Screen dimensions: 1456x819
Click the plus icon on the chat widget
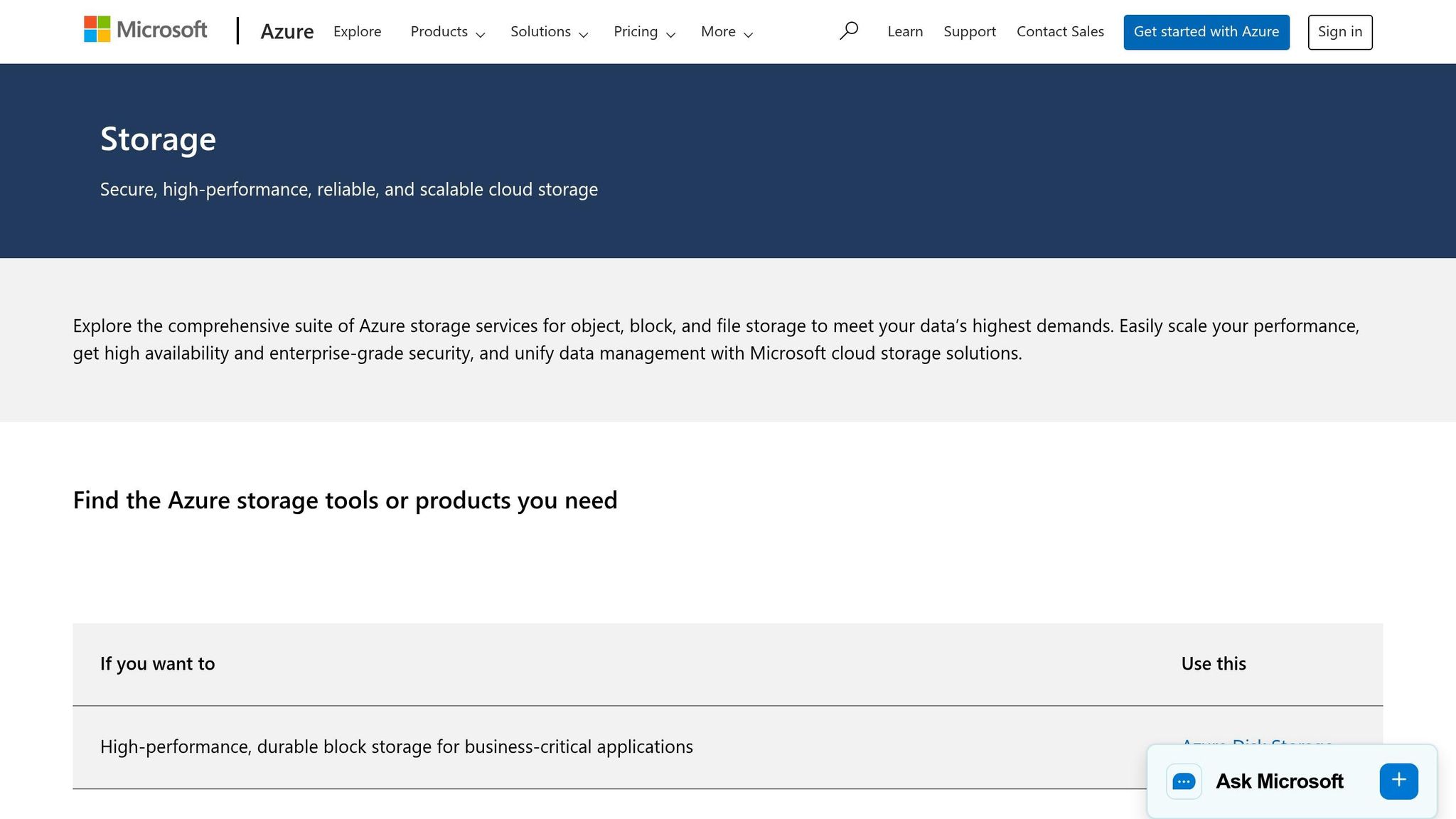1398,780
